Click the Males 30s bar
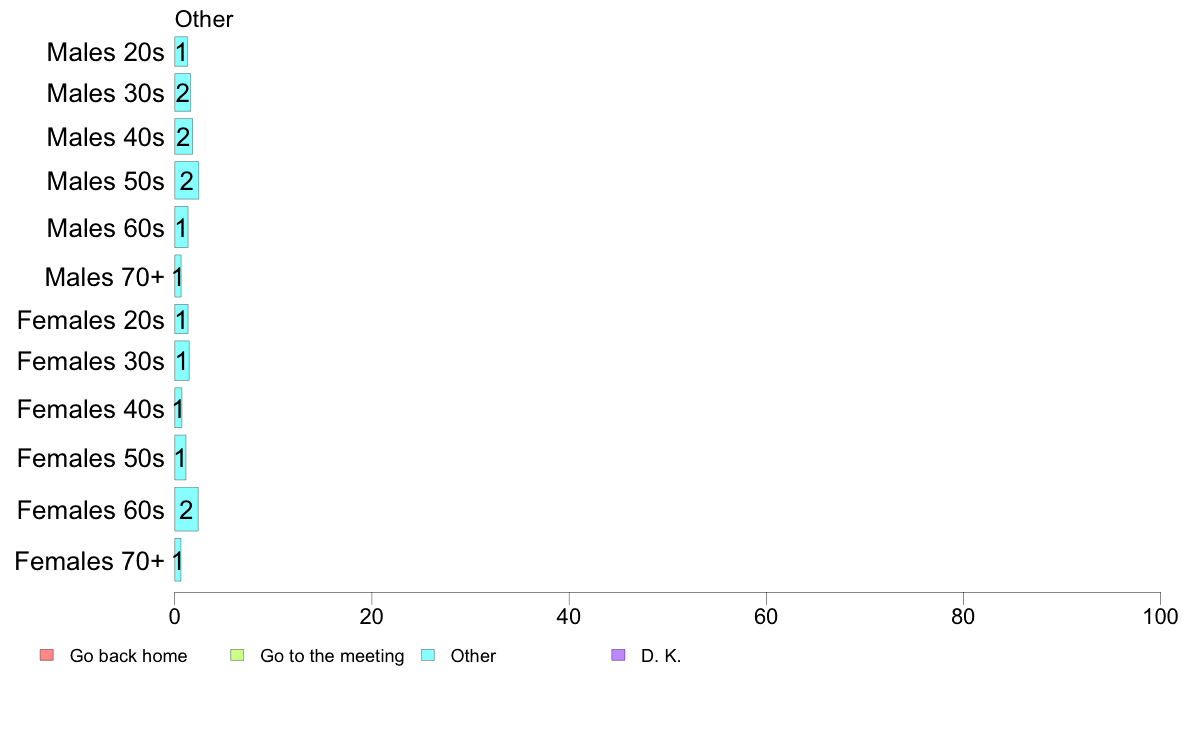1188x736 pixels. pos(182,93)
